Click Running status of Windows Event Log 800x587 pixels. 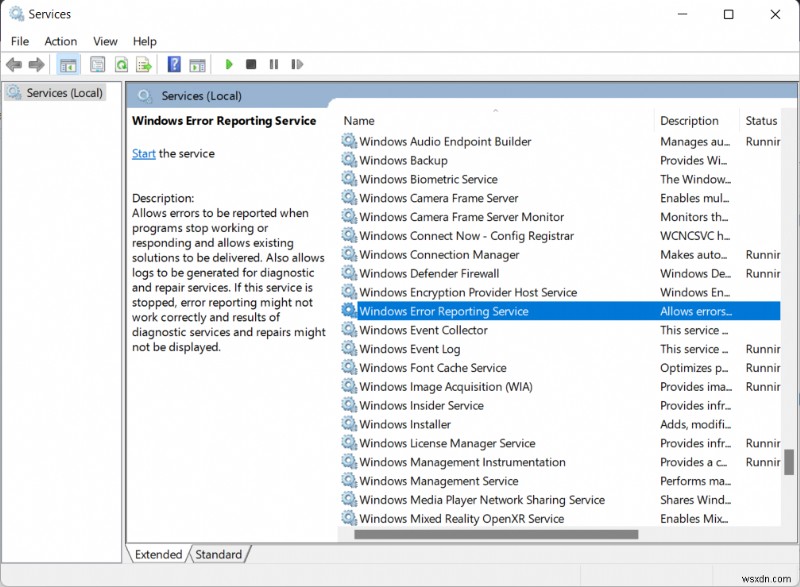click(x=763, y=349)
